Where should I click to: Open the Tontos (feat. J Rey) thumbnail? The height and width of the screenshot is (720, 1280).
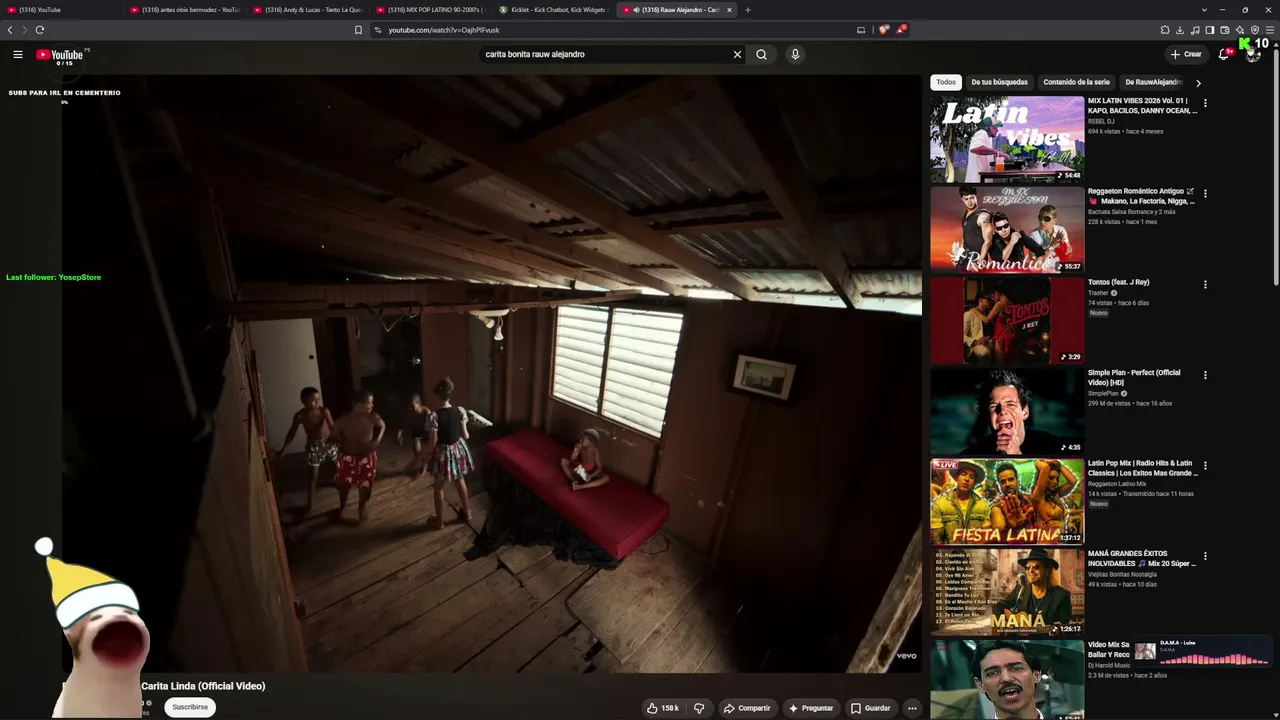pyautogui.click(x=1007, y=320)
